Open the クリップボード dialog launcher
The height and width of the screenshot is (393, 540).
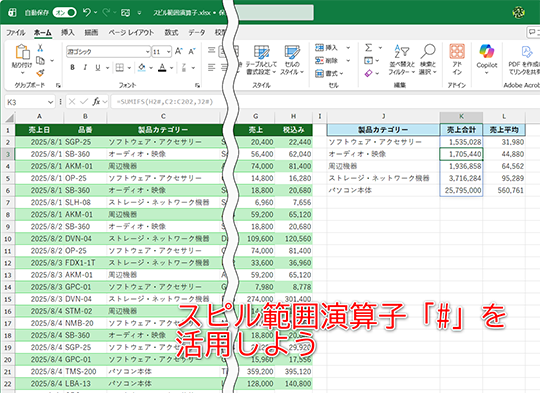pos(58,85)
